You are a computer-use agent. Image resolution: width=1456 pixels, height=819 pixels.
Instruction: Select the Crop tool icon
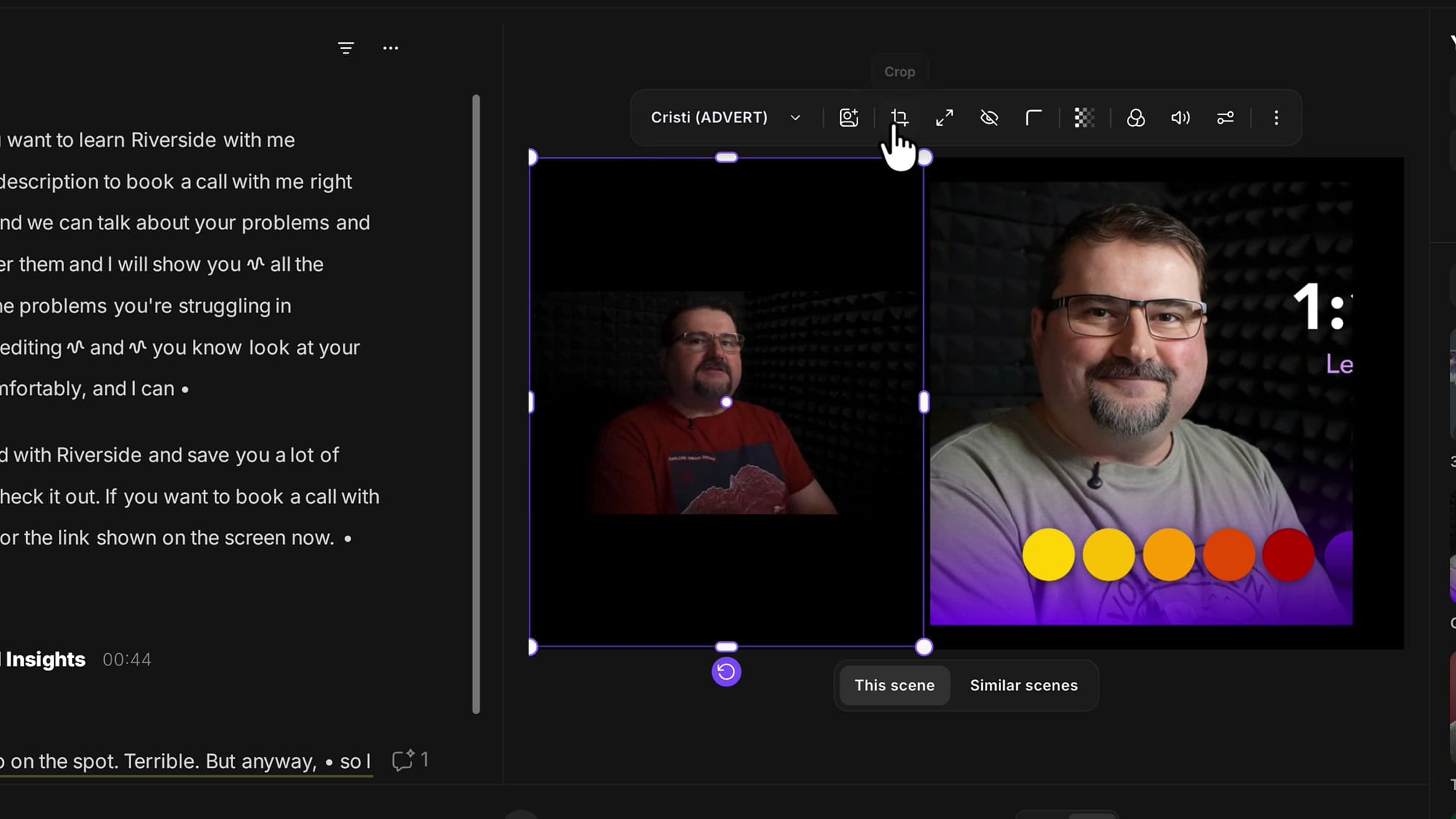point(900,117)
